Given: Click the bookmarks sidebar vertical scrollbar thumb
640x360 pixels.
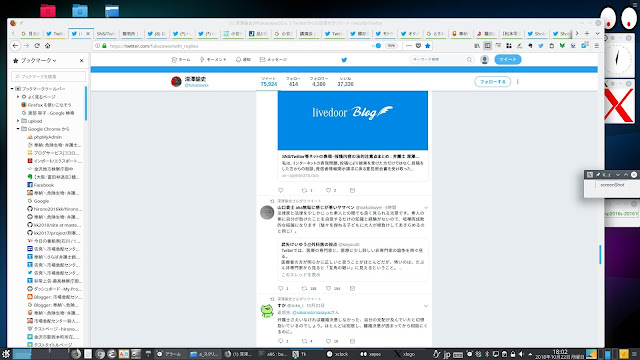Looking at the screenshot, I should pos(86,103).
